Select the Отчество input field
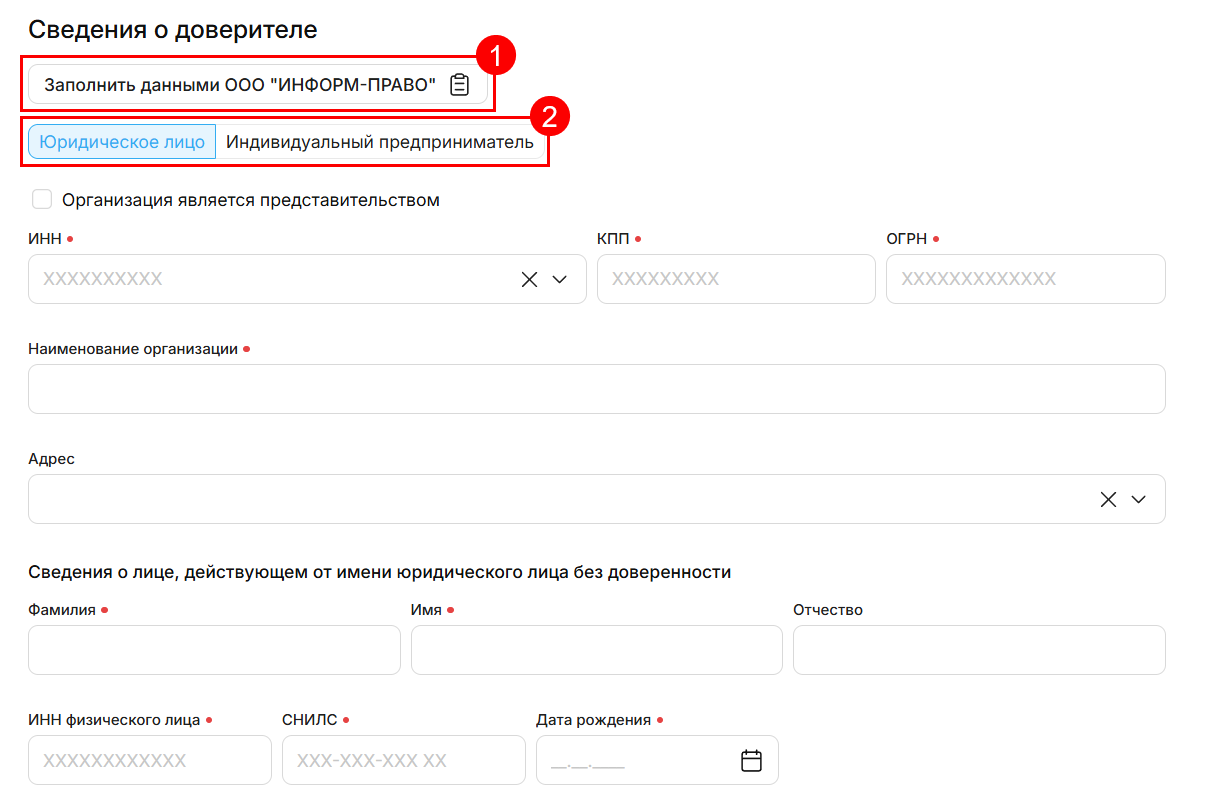1213x799 pixels. (x=978, y=650)
